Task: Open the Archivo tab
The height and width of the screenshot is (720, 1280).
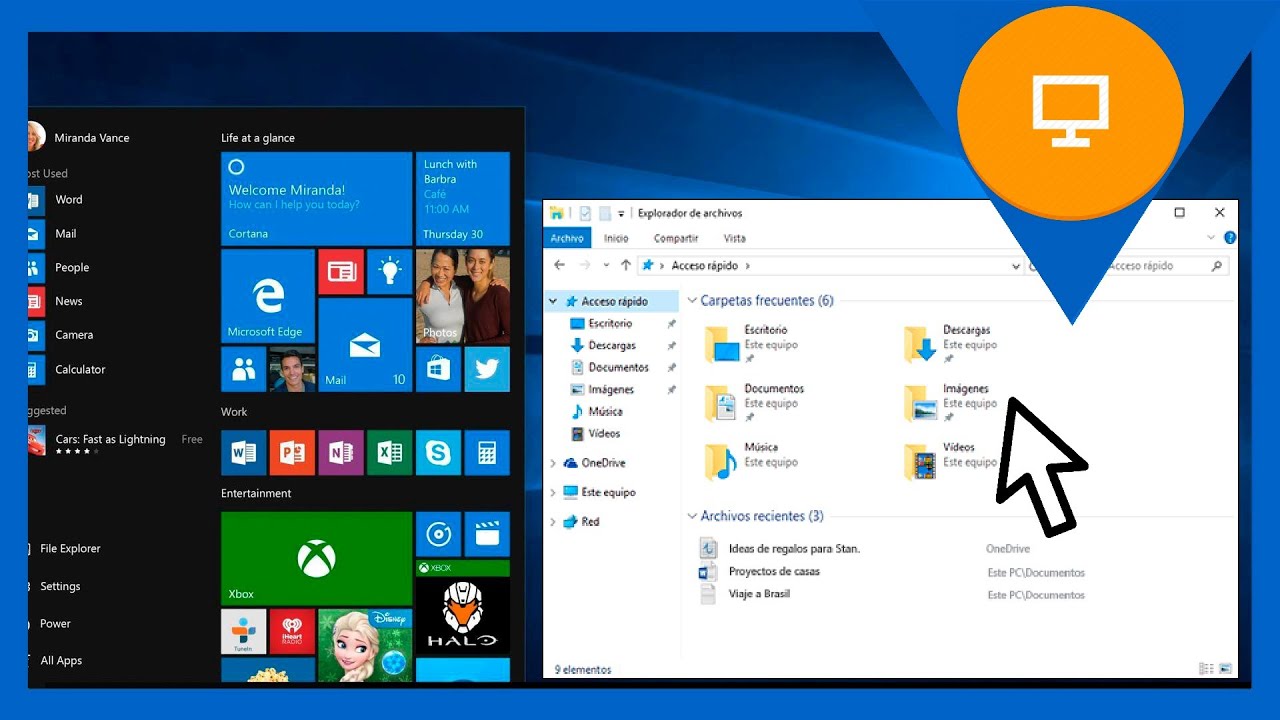Action: pyautogui.click(x=567, y=238)
